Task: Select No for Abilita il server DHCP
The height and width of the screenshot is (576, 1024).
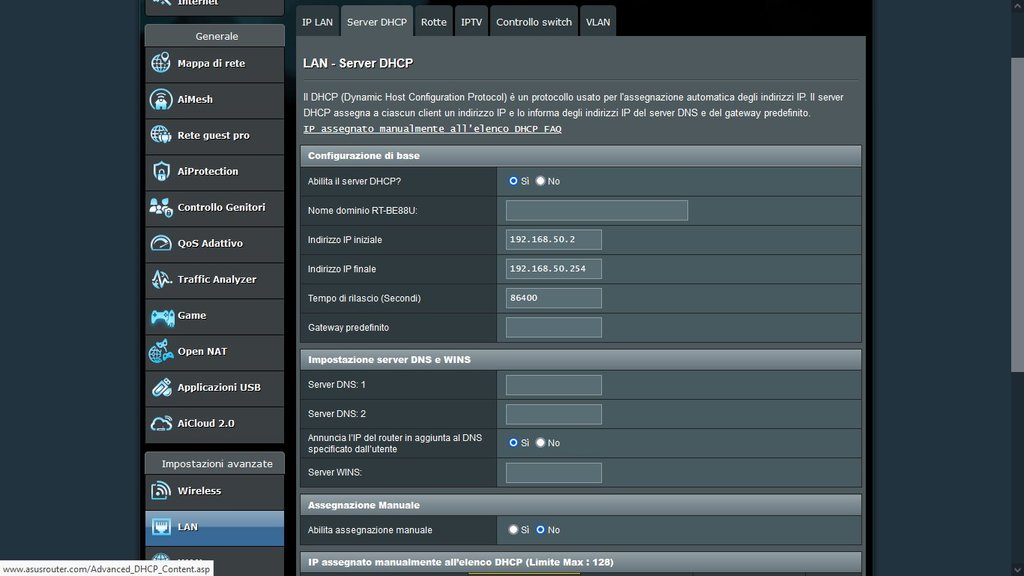Action: [x=541, y=181]
